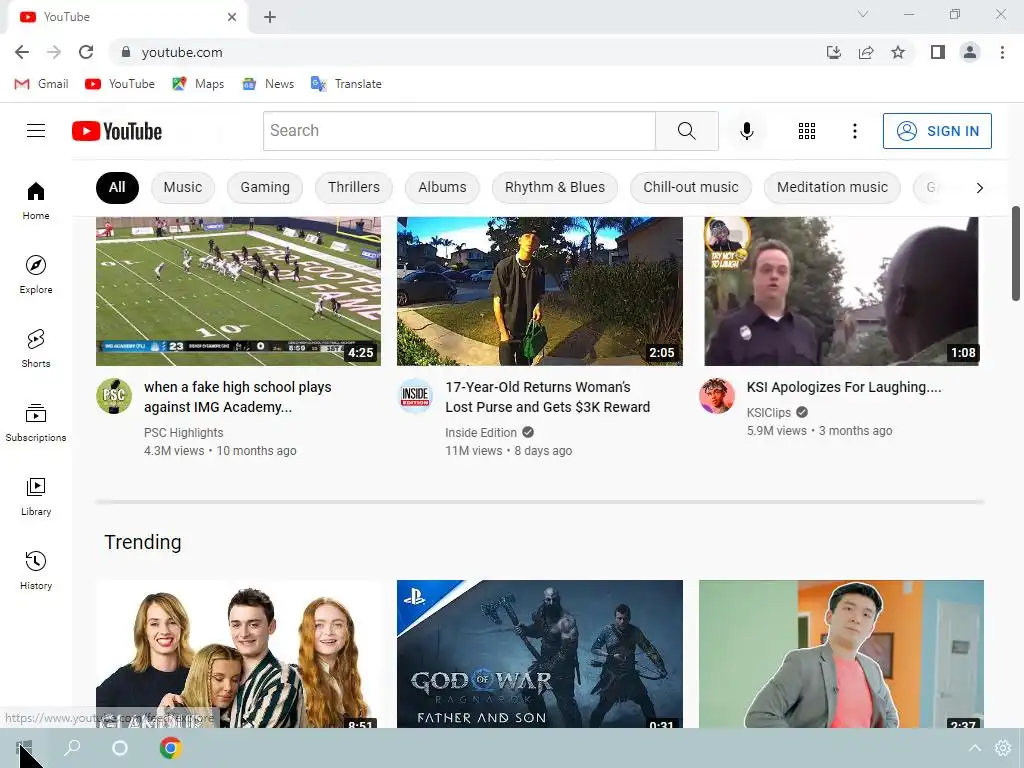Viewport: 1024px width, 768px height.
Task: Click Inside Edition channel avatar
Action: 415,396
